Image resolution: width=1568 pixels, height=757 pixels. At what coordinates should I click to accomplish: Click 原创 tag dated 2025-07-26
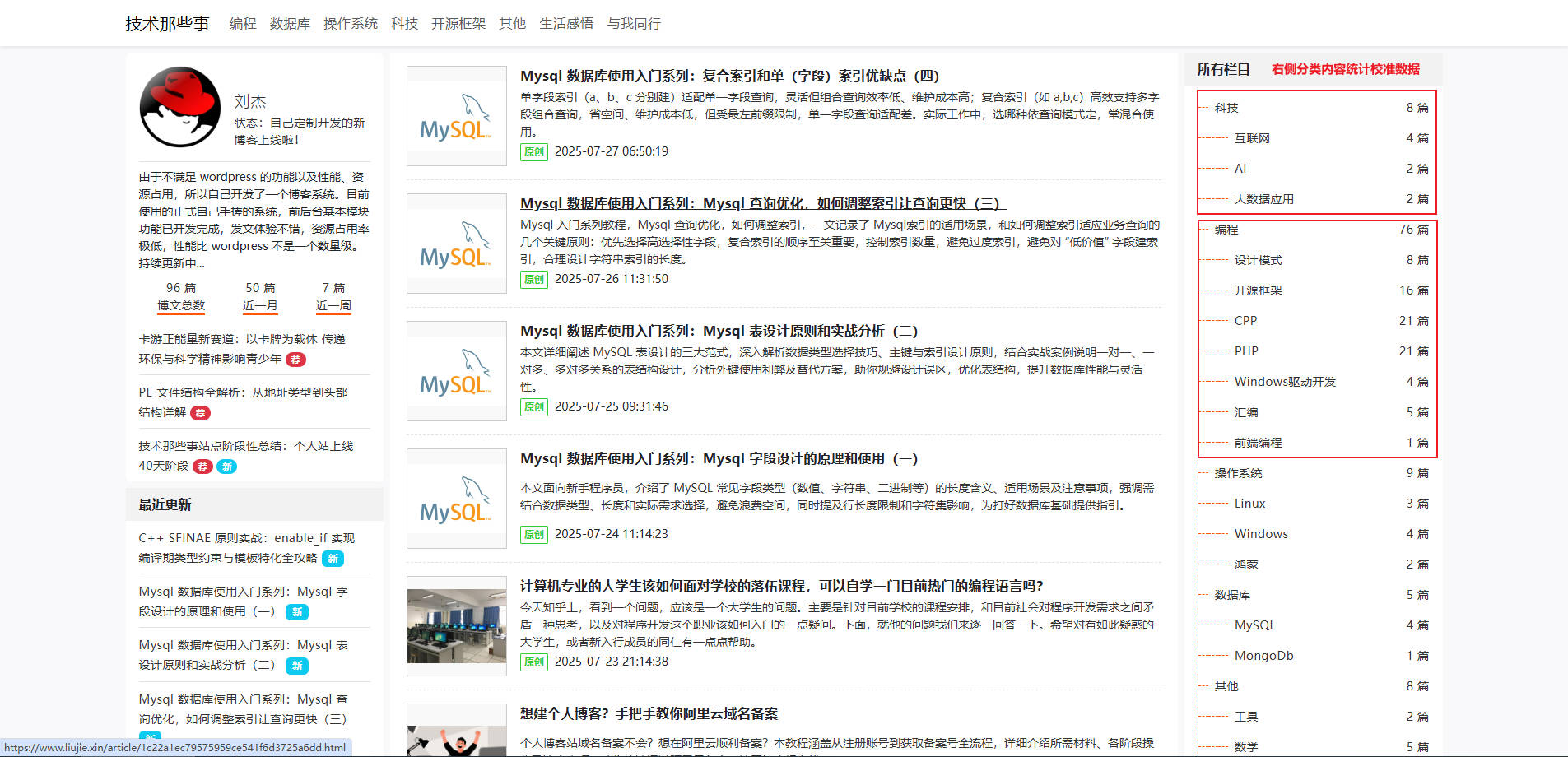534,279
